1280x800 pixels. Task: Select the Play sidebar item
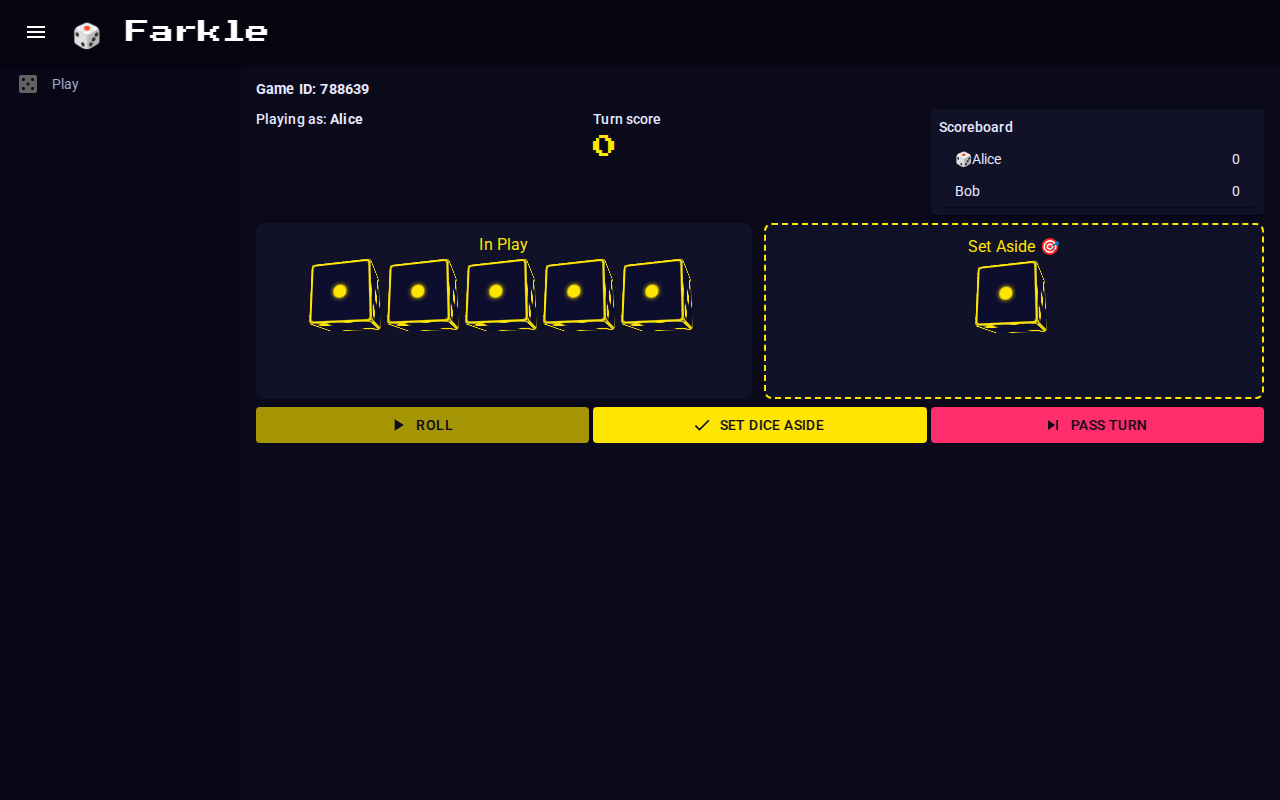(x=120, y=84)
